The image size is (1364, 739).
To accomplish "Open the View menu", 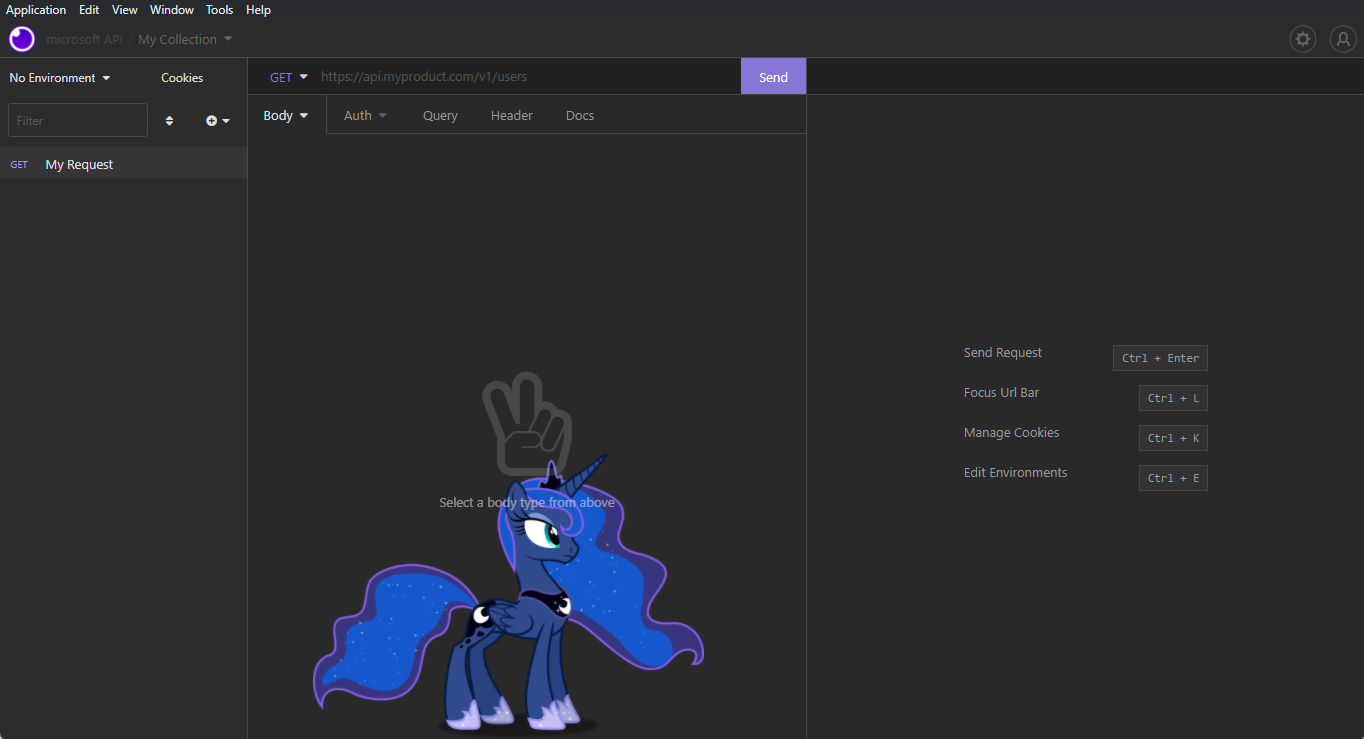I will [125, 10].
